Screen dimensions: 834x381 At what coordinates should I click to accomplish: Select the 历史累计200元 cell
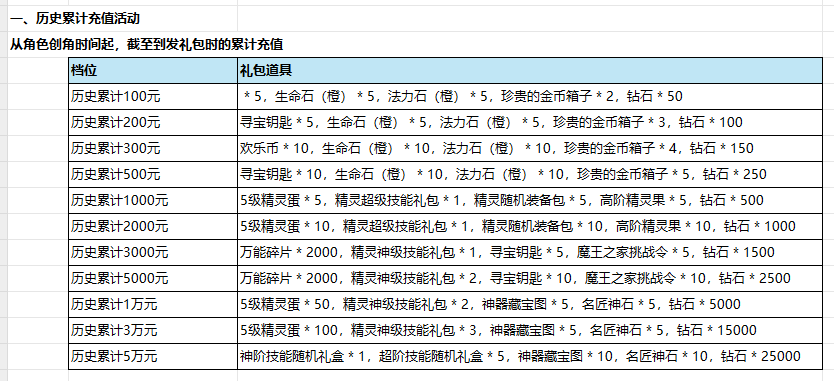(153, 123)
